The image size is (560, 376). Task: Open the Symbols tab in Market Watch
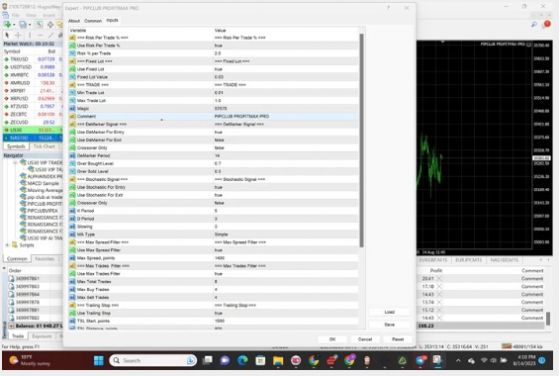pos(16,146)
